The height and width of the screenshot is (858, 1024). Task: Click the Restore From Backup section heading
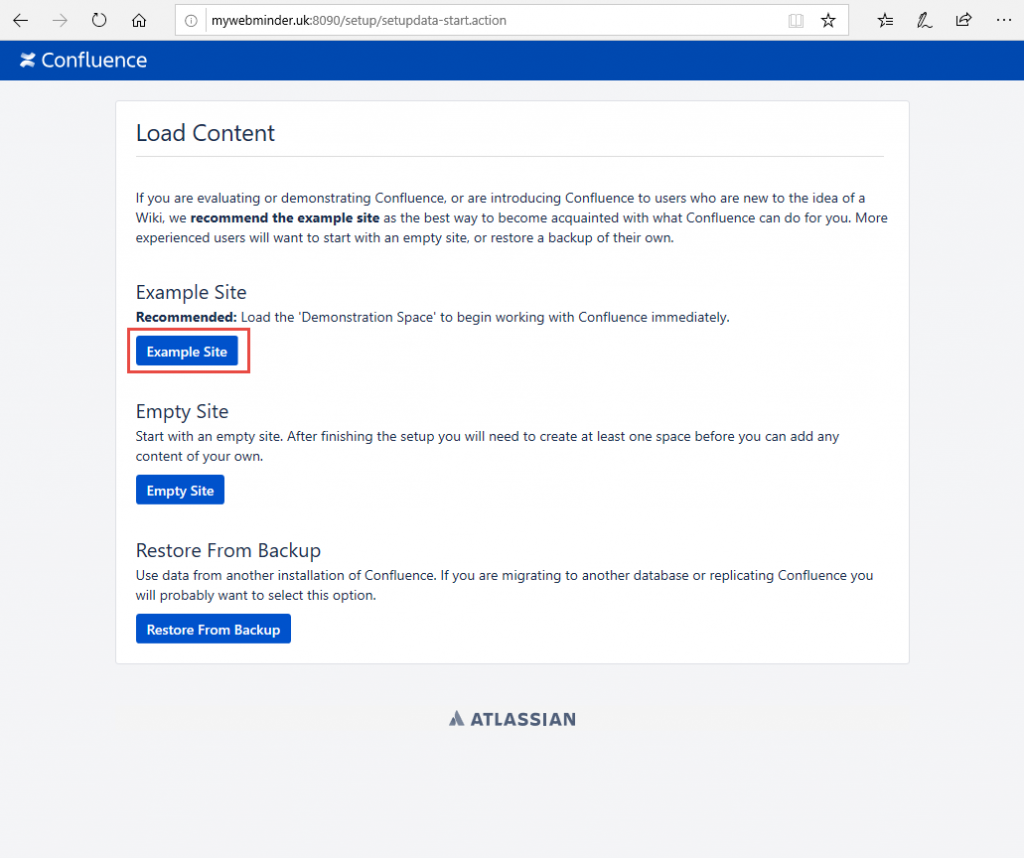(229, 550)
